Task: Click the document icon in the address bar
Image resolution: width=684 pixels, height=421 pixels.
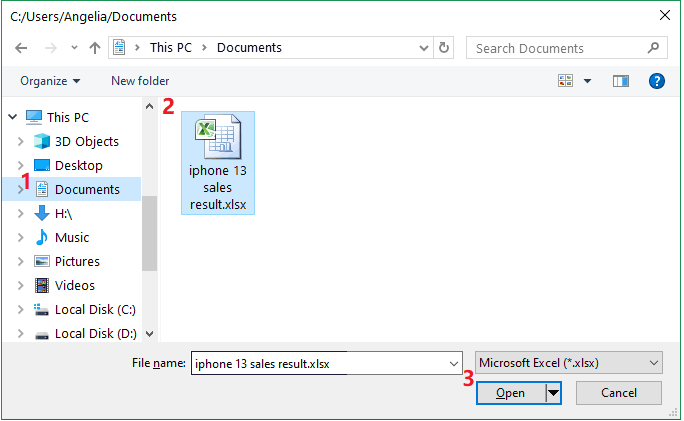Action: [119, 47]
